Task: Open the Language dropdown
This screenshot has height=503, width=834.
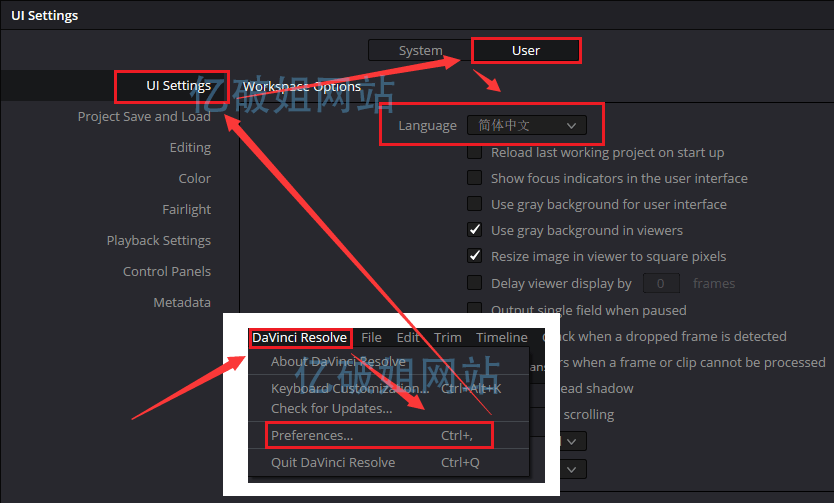Action: pyautogui.click(x=527, y=125)
